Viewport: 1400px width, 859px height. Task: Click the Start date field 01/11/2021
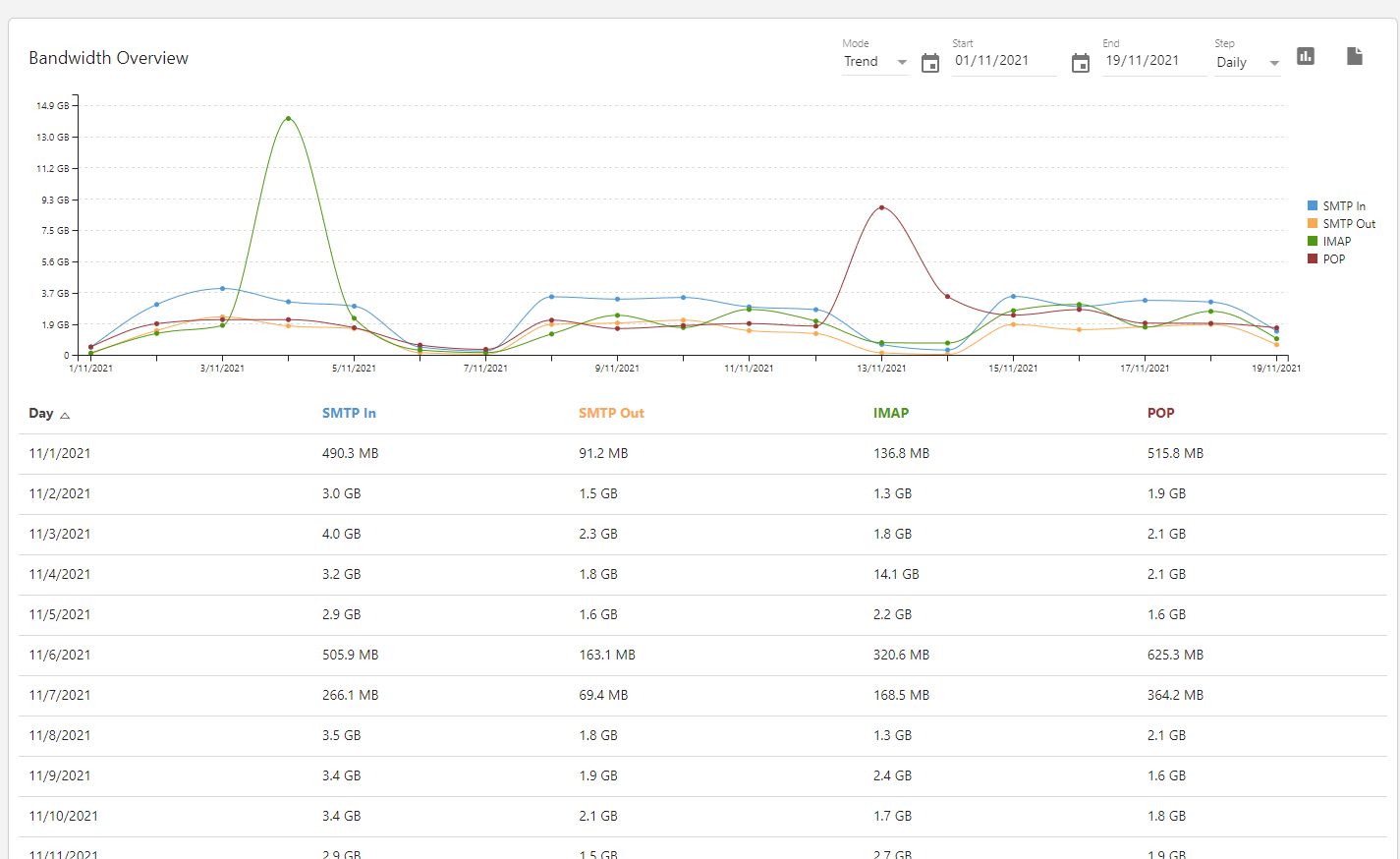pos(1002,61)
